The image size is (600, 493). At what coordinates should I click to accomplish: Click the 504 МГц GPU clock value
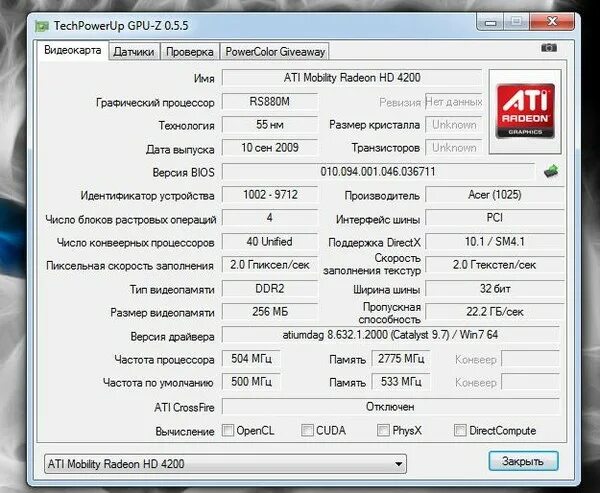tap(251, 359)
